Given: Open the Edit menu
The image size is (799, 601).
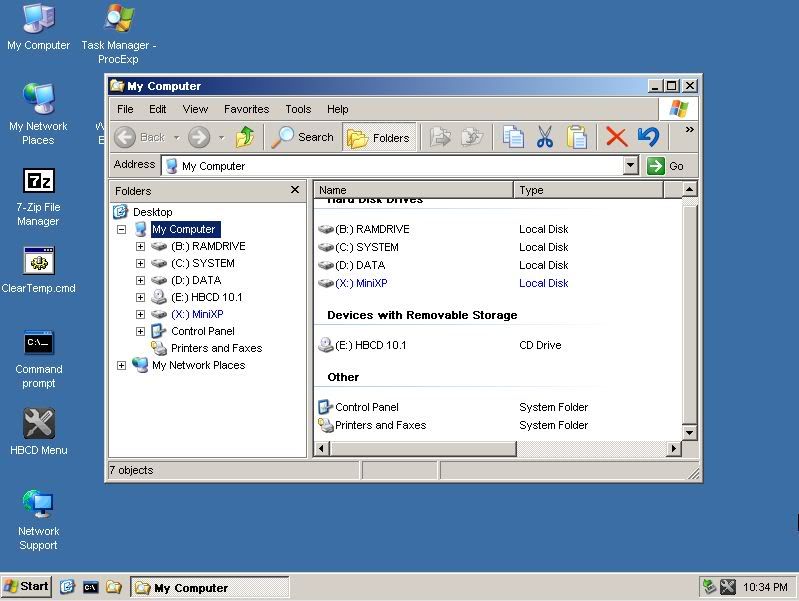Looking at the screenshot, I should click(157, 109).
